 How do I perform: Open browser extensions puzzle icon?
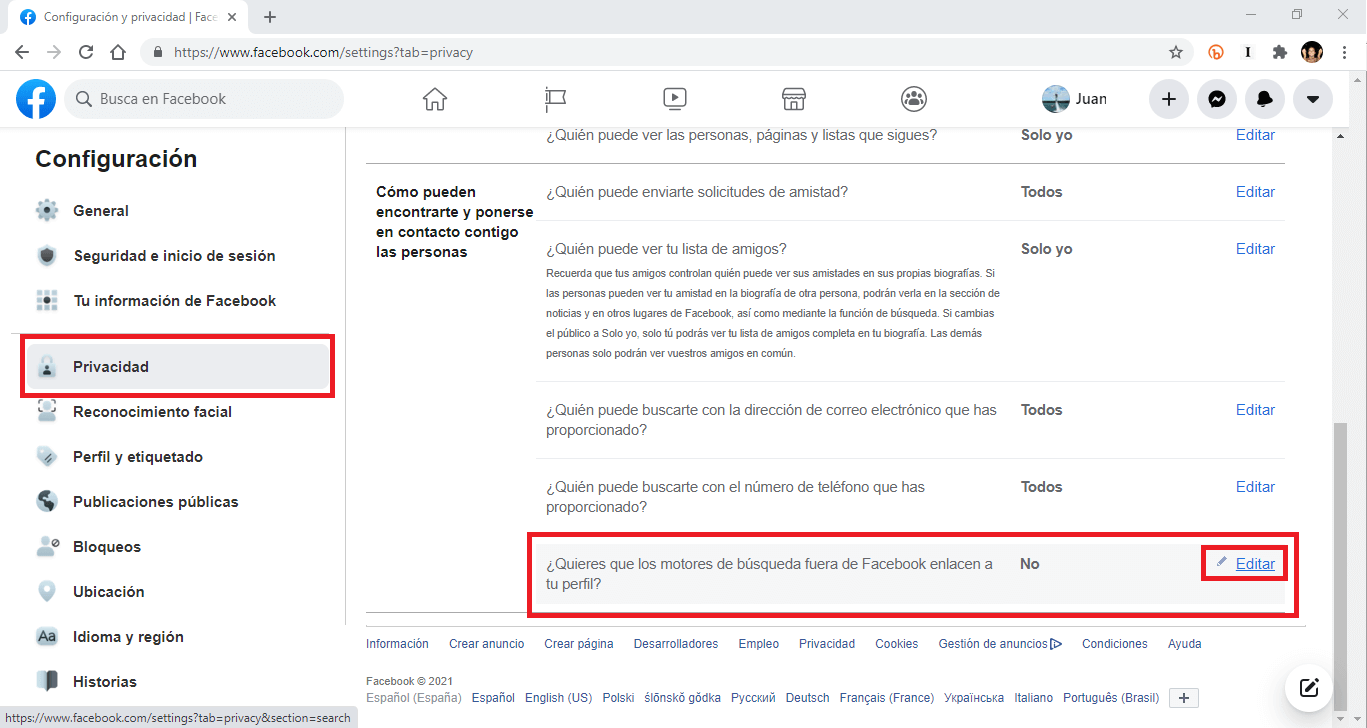1279,52
